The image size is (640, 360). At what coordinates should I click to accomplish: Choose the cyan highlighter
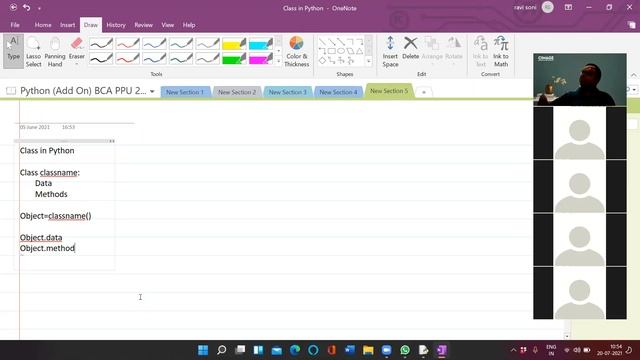(261, 43)
